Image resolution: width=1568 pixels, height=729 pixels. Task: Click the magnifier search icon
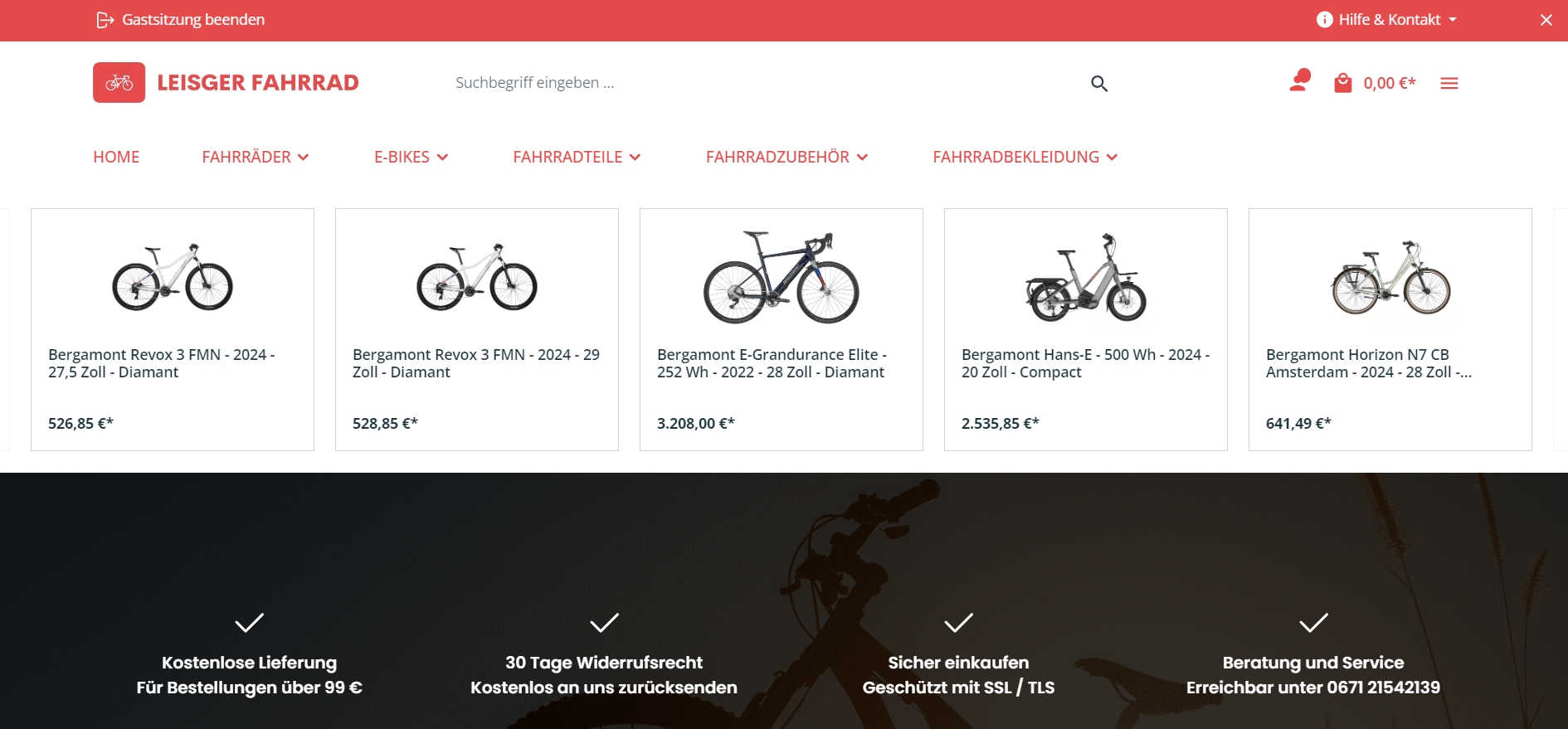click(1099, 83)
